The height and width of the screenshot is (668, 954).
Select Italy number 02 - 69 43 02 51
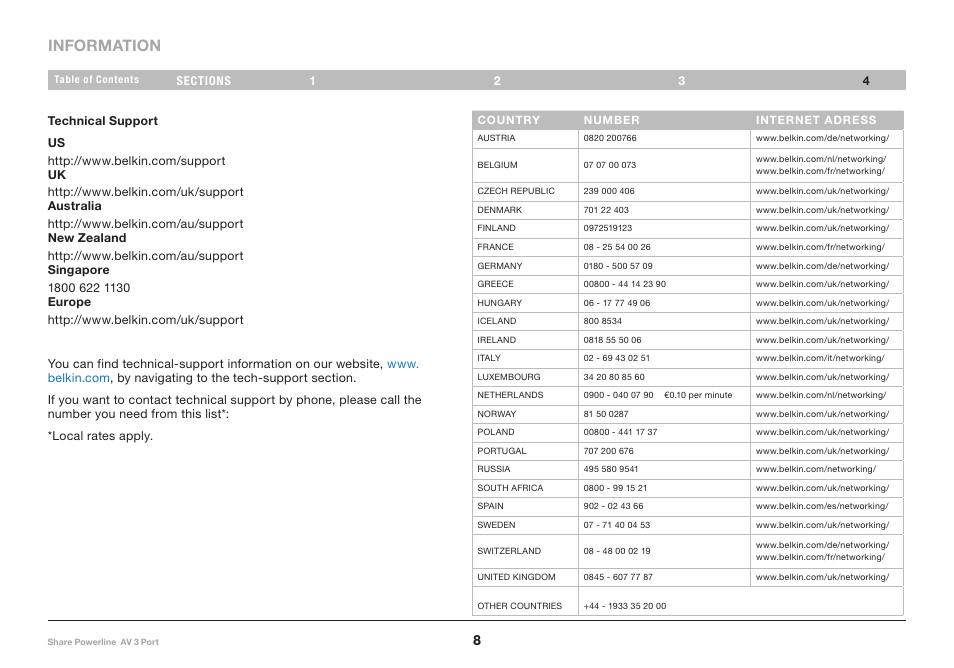(x=616, y=358)
